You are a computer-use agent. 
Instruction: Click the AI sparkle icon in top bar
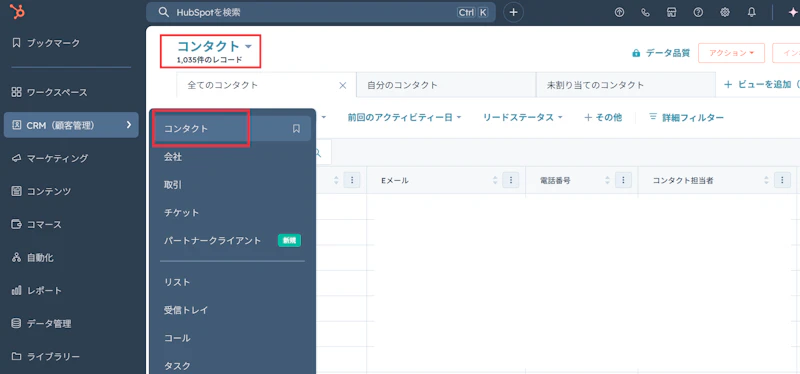793,13
